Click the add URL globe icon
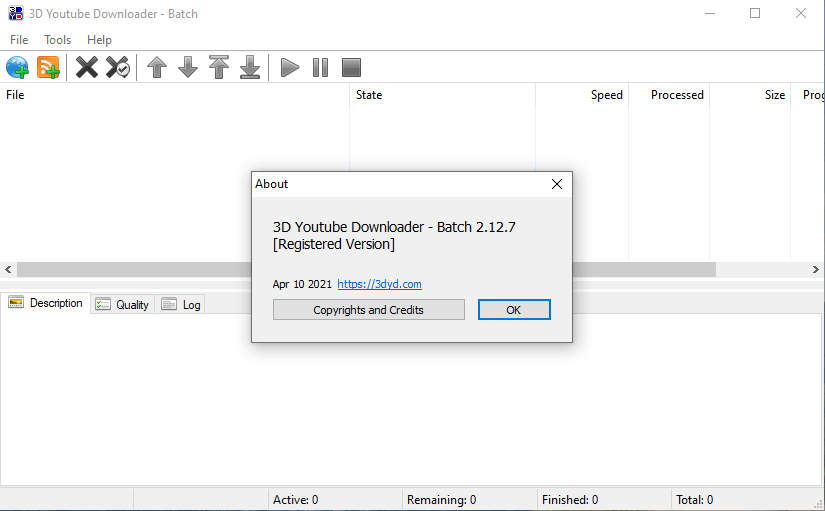825x511 pixels. 17,67
